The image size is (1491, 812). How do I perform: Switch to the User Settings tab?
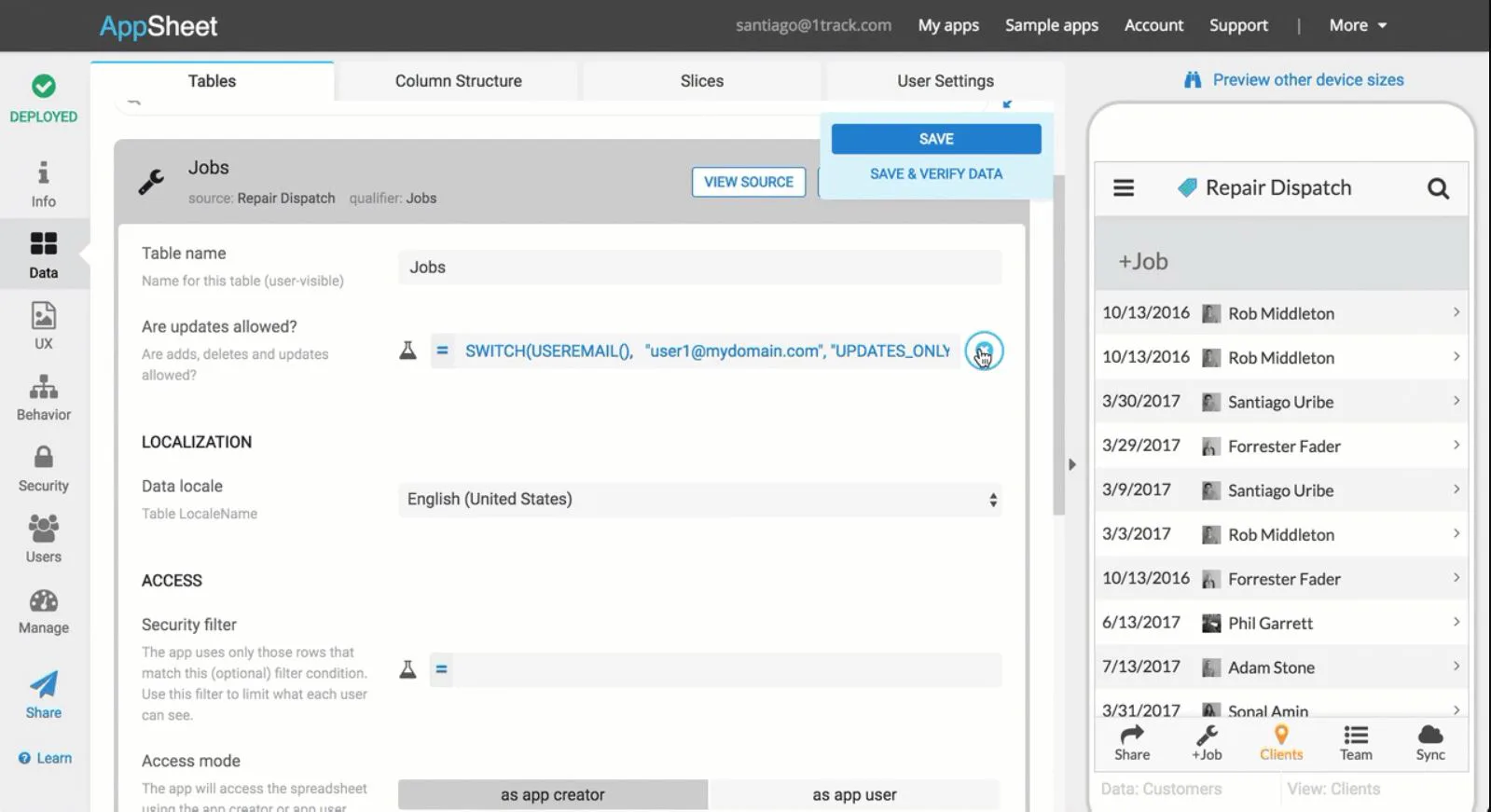click(945, 81)
